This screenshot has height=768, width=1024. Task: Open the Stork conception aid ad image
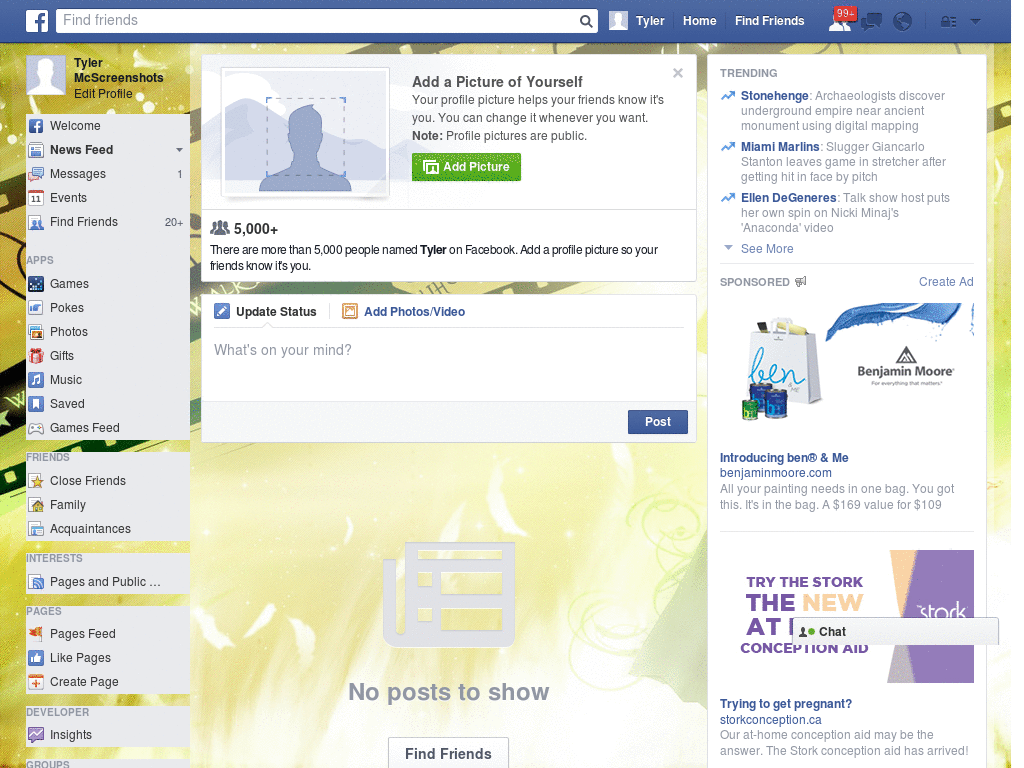click(846, 616)
